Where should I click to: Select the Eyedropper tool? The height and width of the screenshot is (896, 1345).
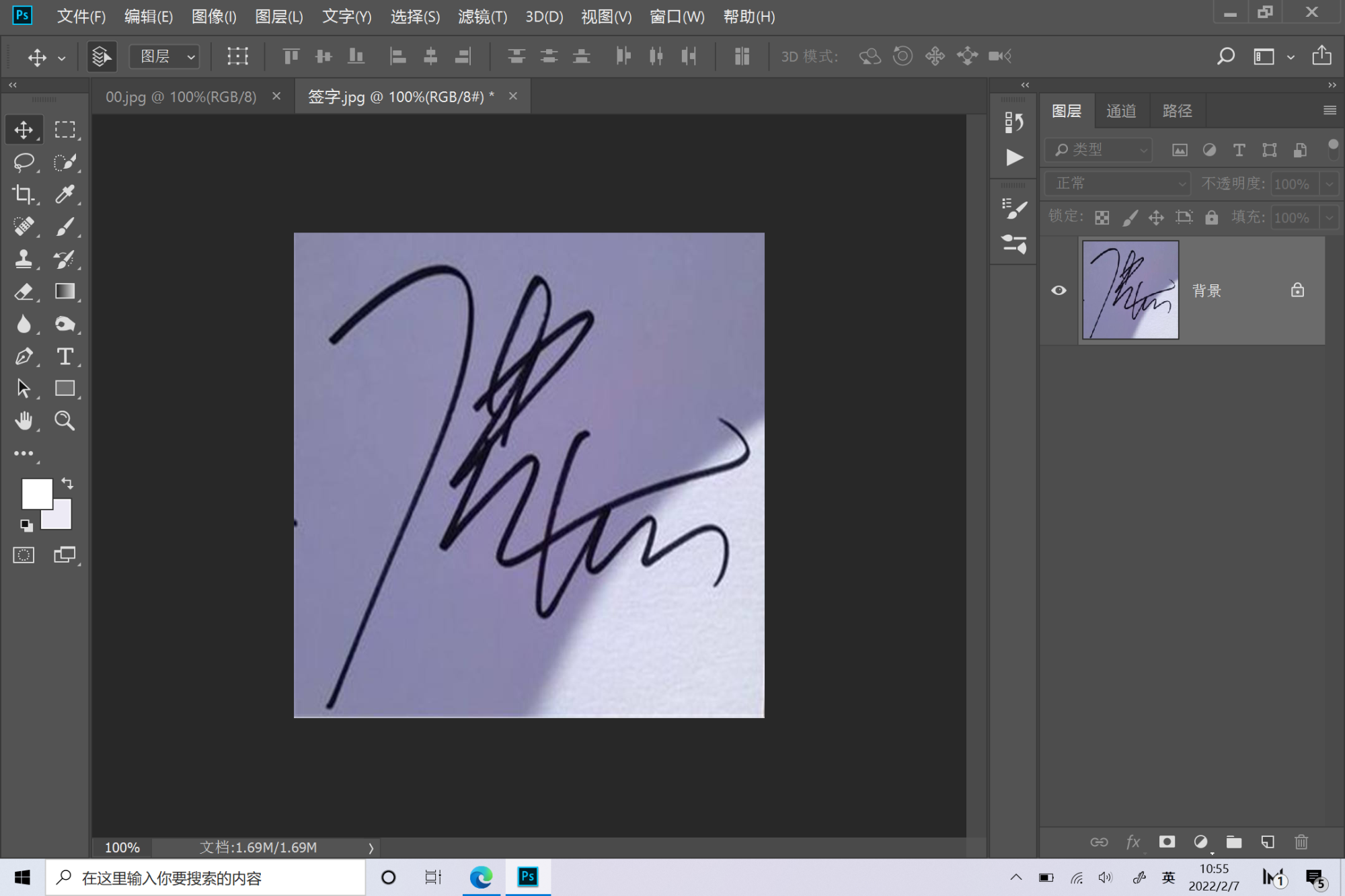point(65,194)
